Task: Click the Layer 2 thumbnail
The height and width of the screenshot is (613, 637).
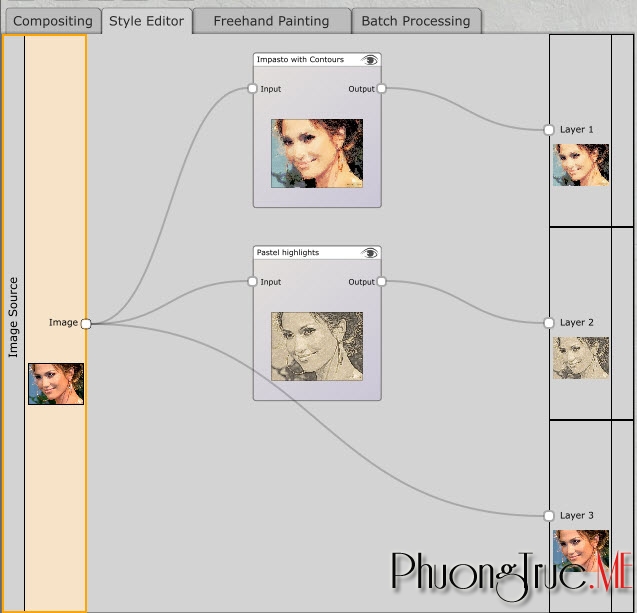Action: (x=581, y=358)
